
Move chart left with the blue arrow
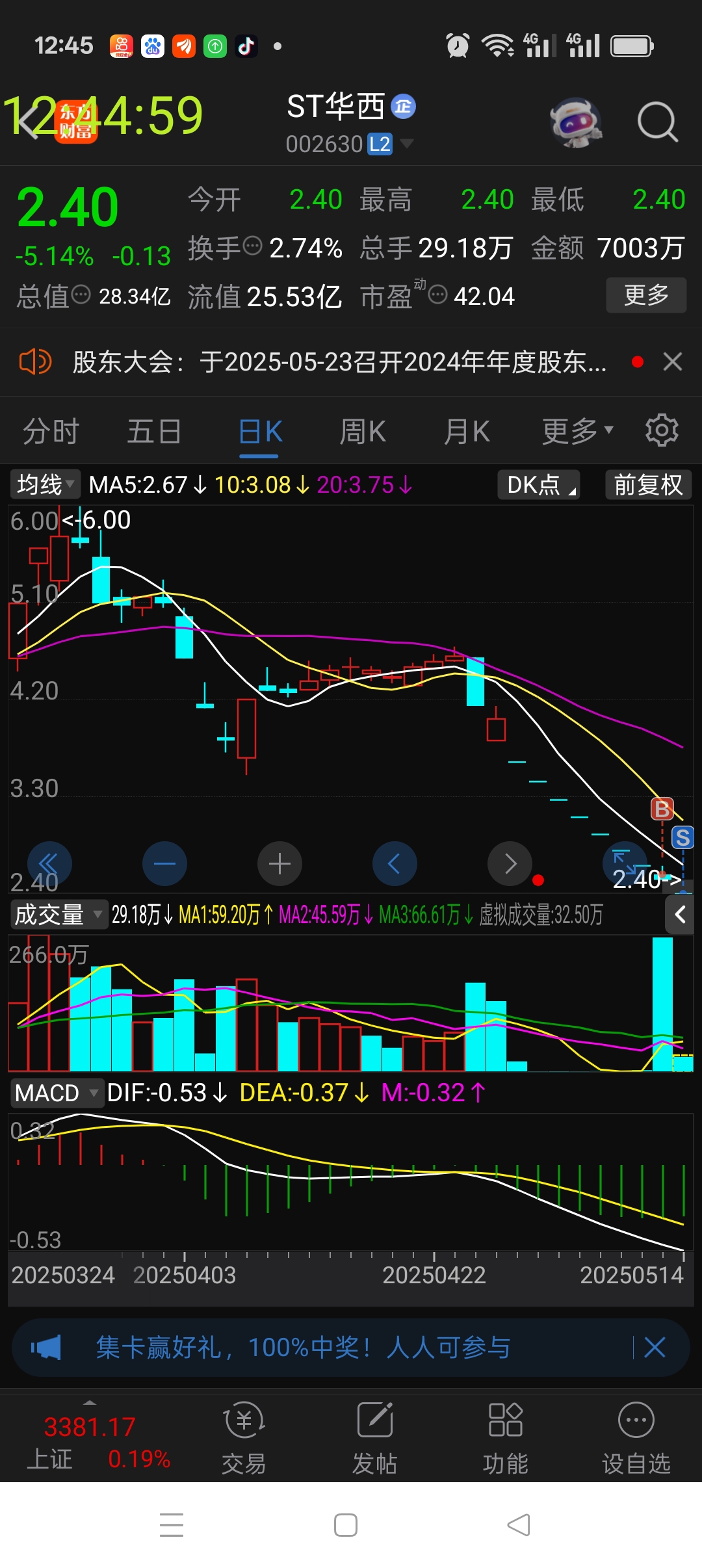coord(395,863)
